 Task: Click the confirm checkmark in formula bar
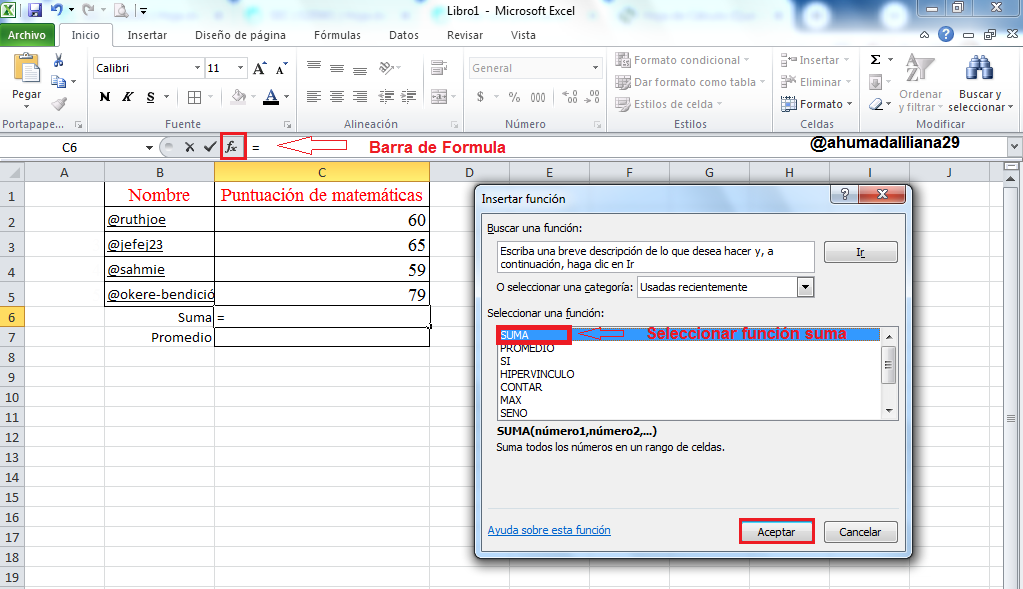[209, 147]
